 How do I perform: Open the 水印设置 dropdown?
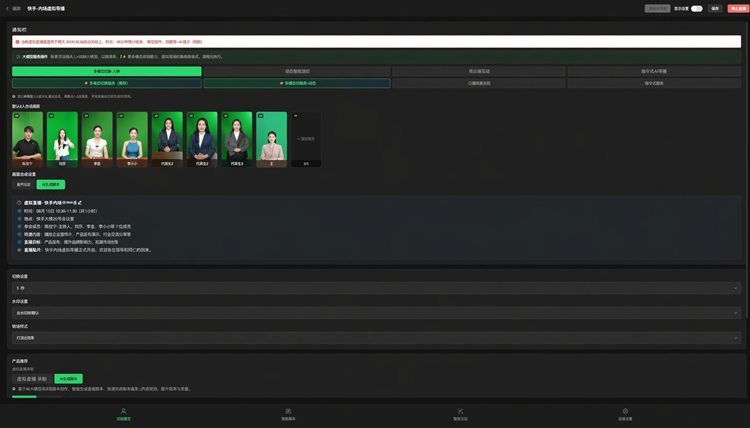(x=376, y=313)
